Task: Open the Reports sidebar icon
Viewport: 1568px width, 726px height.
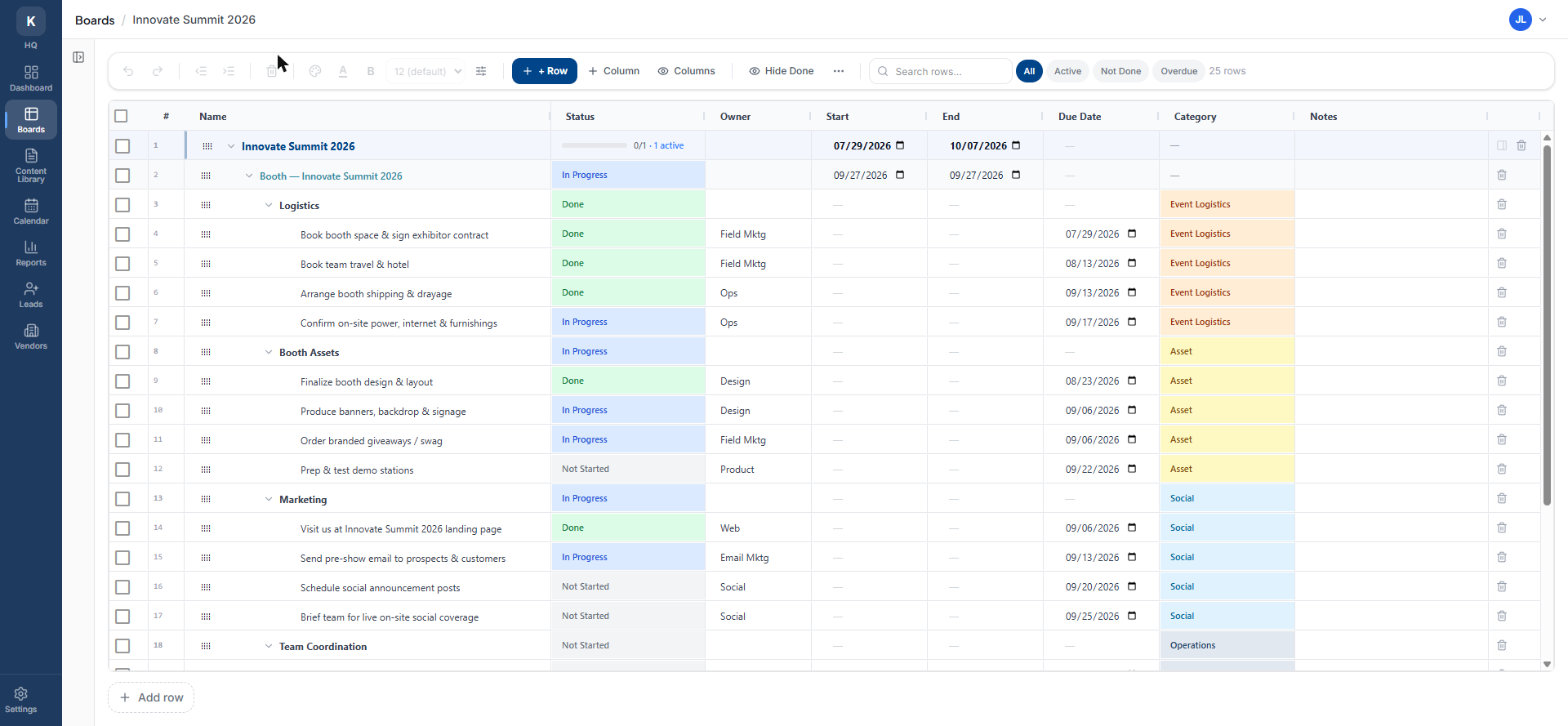Action: click(x=31, y=253)
